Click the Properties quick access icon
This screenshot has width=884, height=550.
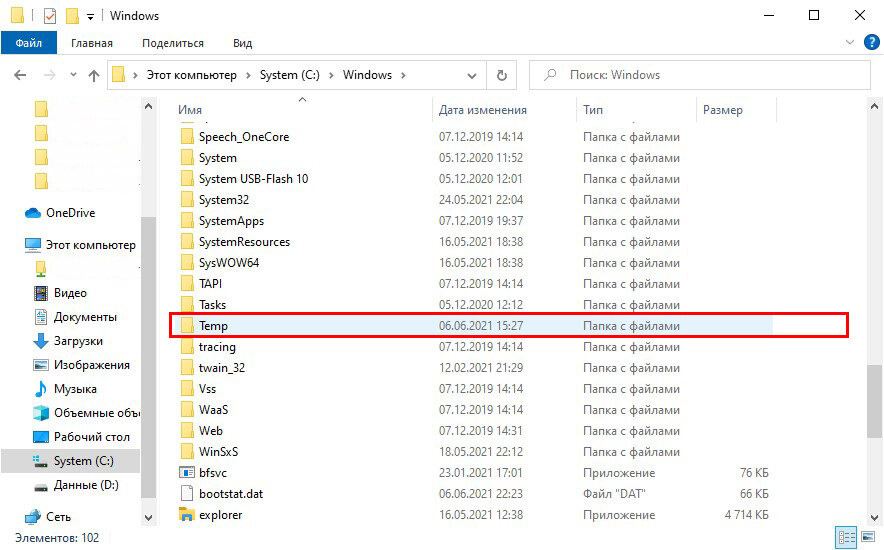[50, 16]
